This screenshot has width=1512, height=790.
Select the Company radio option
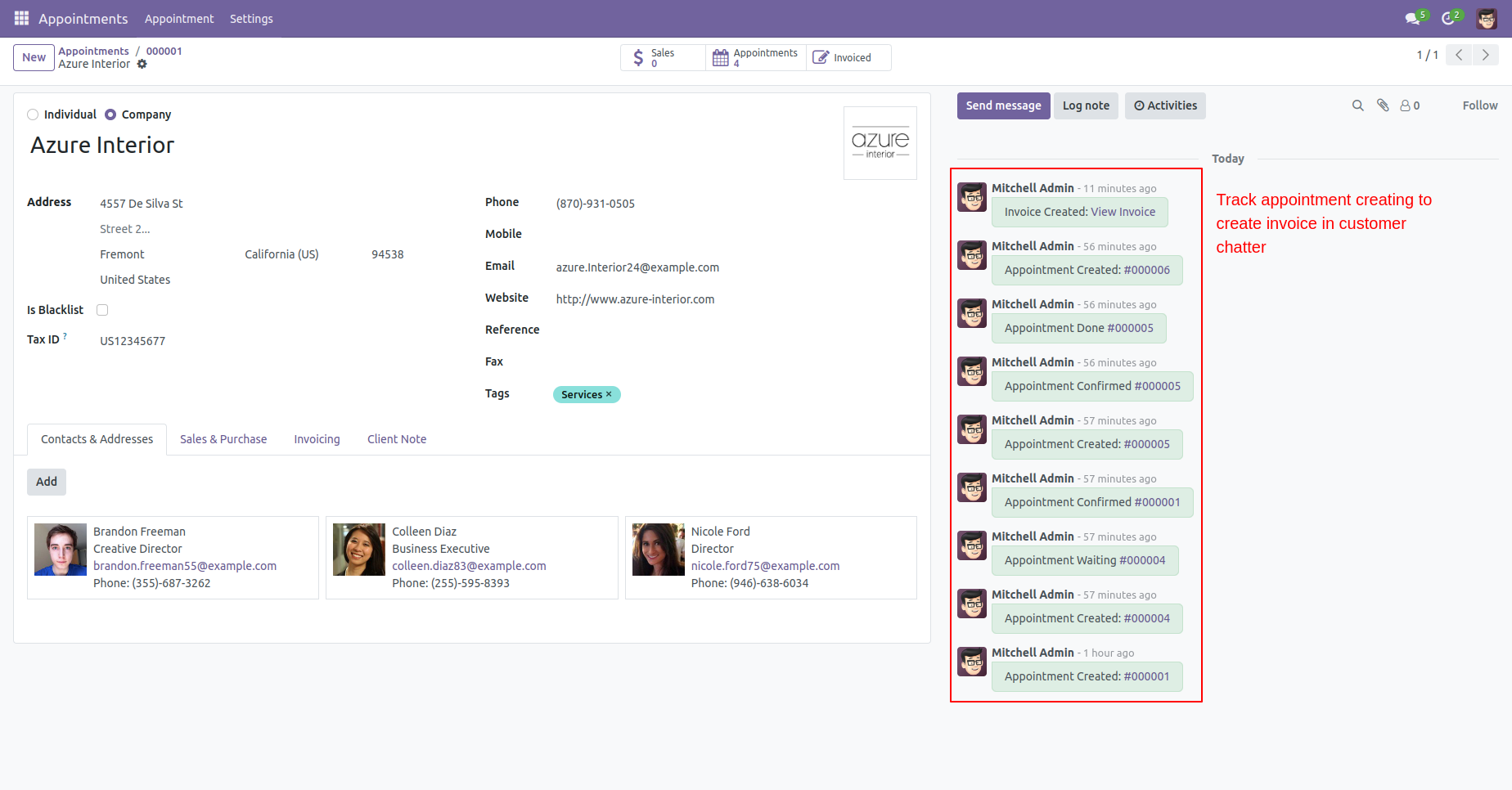(x=110, y=114)
